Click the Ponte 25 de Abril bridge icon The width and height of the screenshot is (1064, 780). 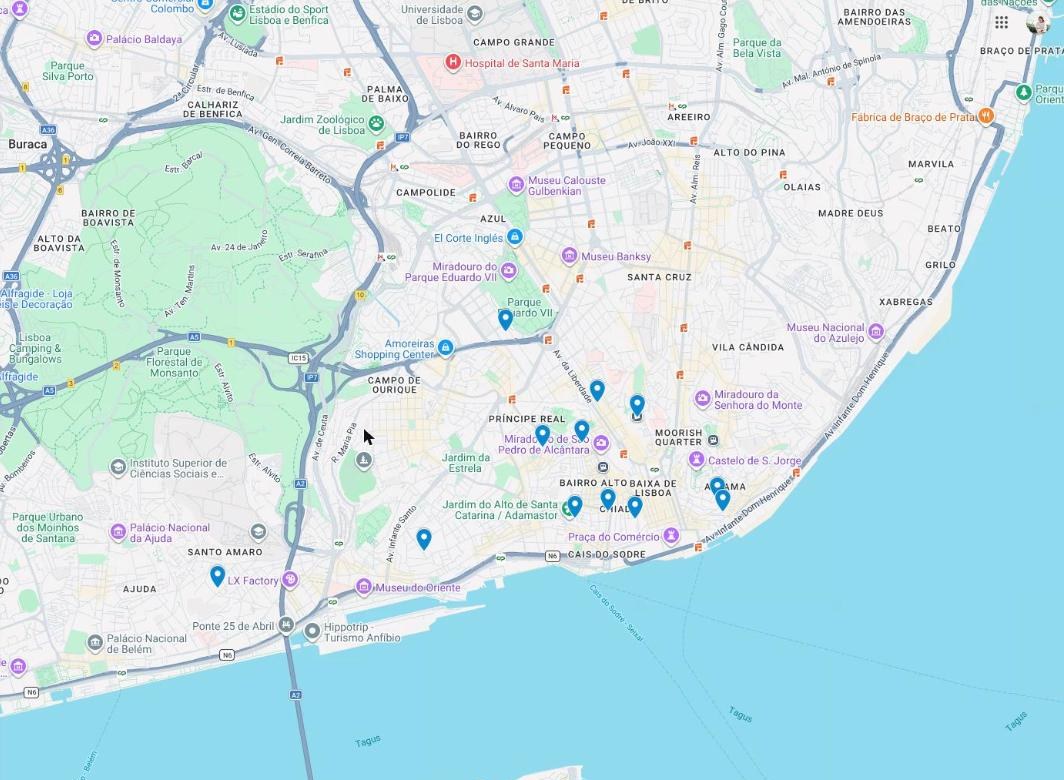(287, 625)
